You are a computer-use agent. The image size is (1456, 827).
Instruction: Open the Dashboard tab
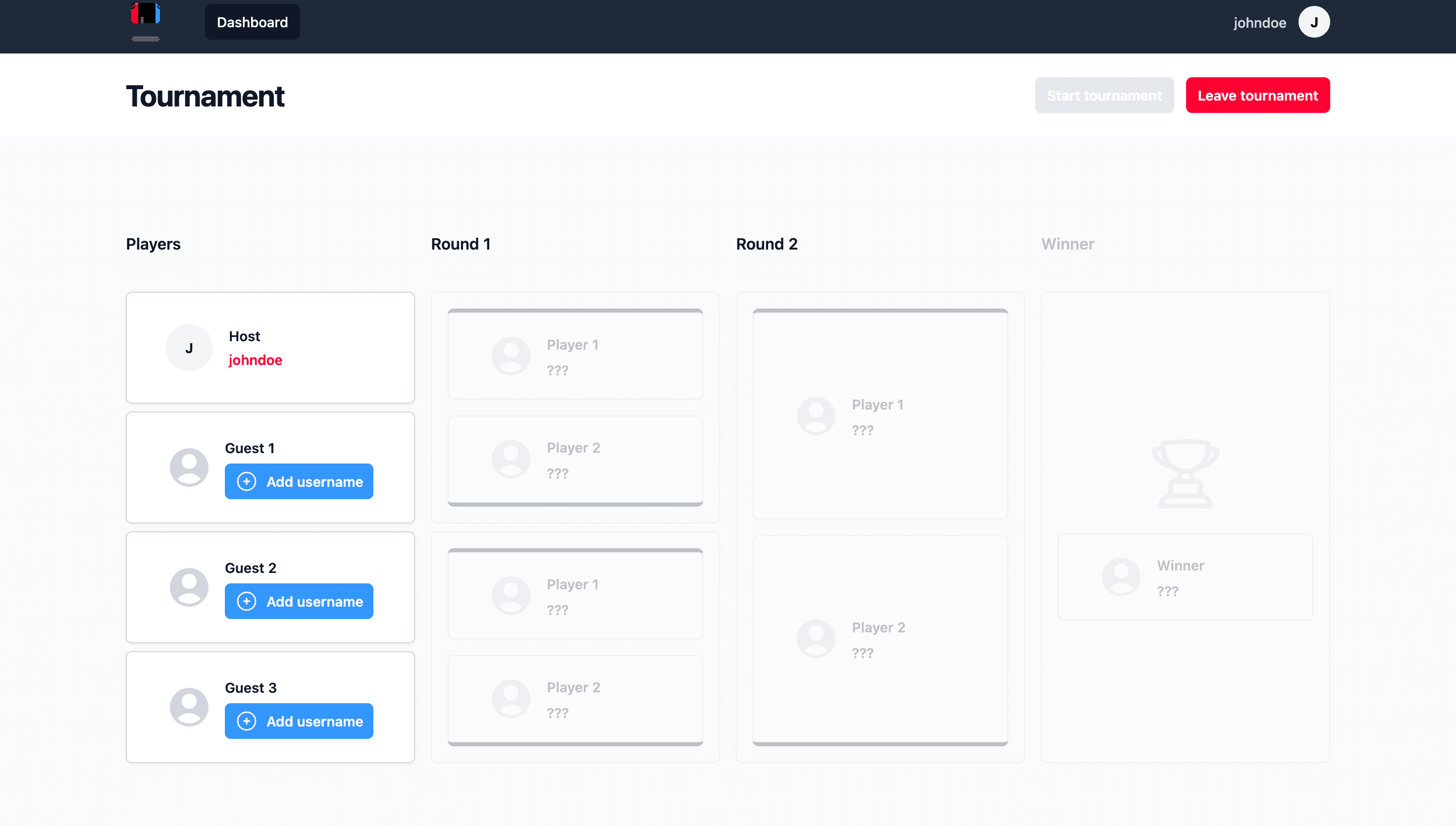coord(252,22)
